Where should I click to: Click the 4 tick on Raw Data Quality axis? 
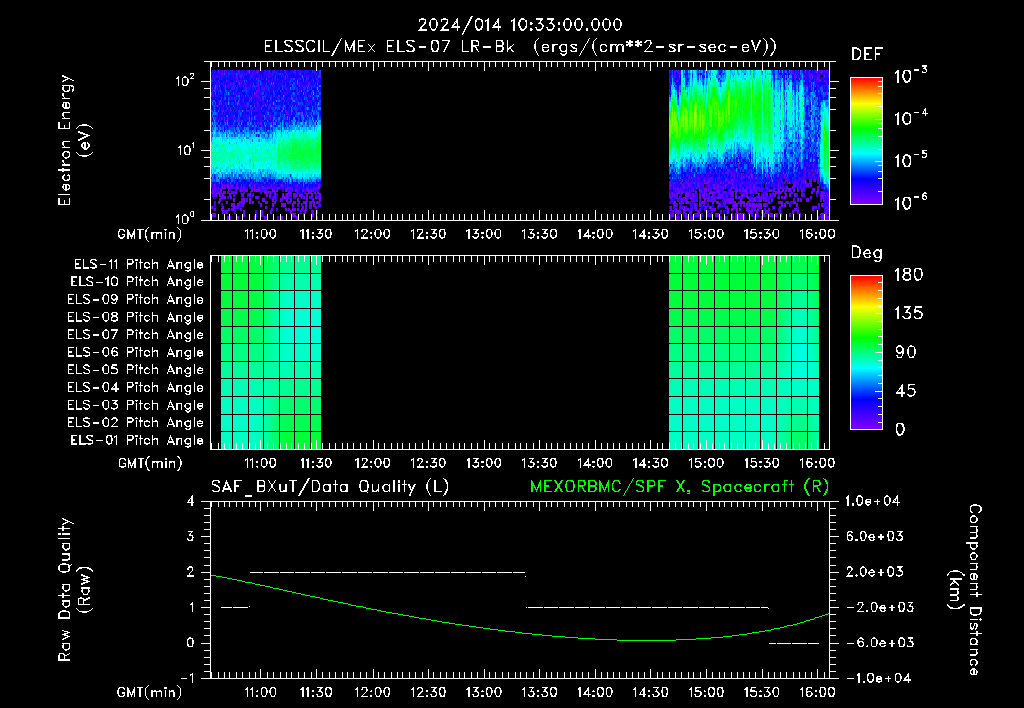191,501
